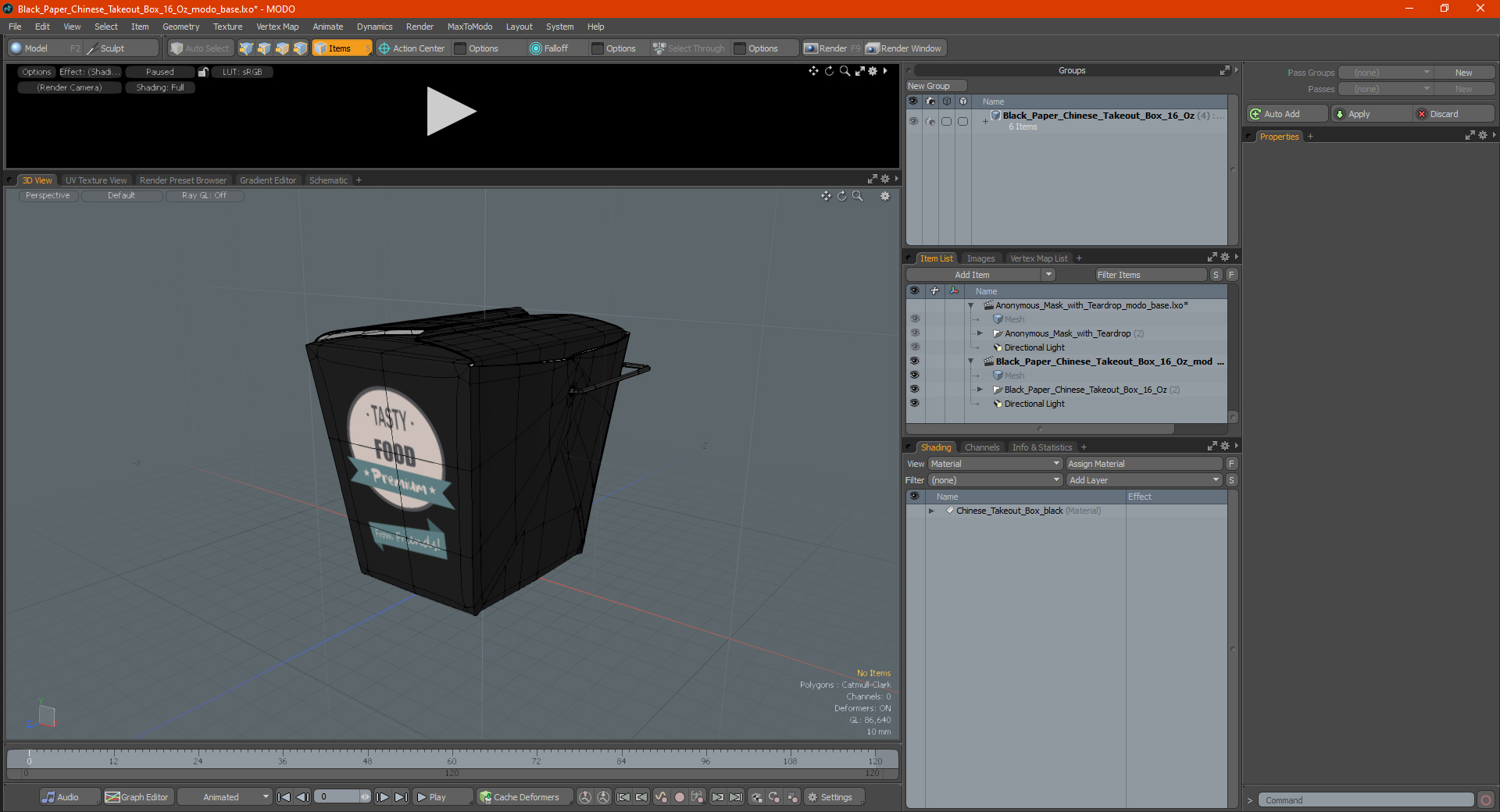Viewport: 1500px width, 812px height.
Task: Click Cache Deformers button
Action: pyautogui.click(x=525, y=797)
